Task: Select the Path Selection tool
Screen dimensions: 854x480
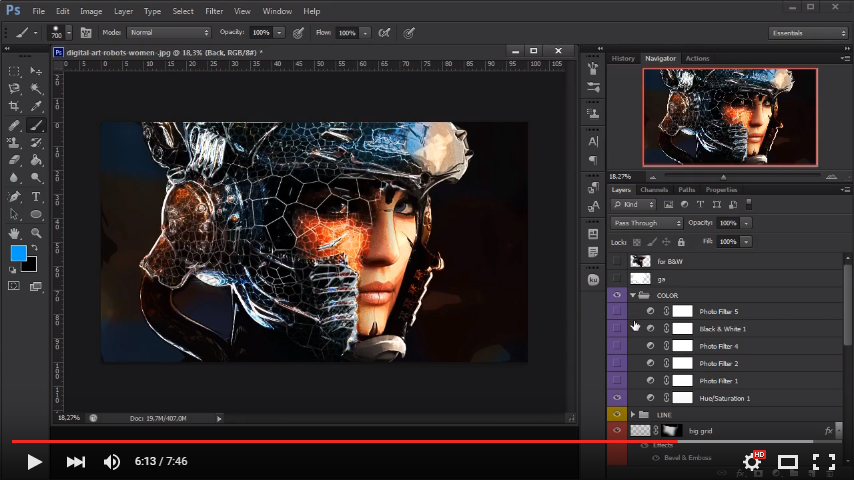Action: tap(14, 215)
